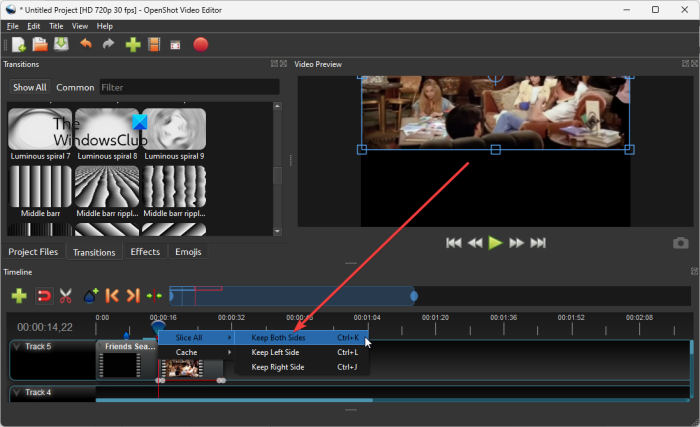
Task: Open the Title menu
Action: [56, 26]
